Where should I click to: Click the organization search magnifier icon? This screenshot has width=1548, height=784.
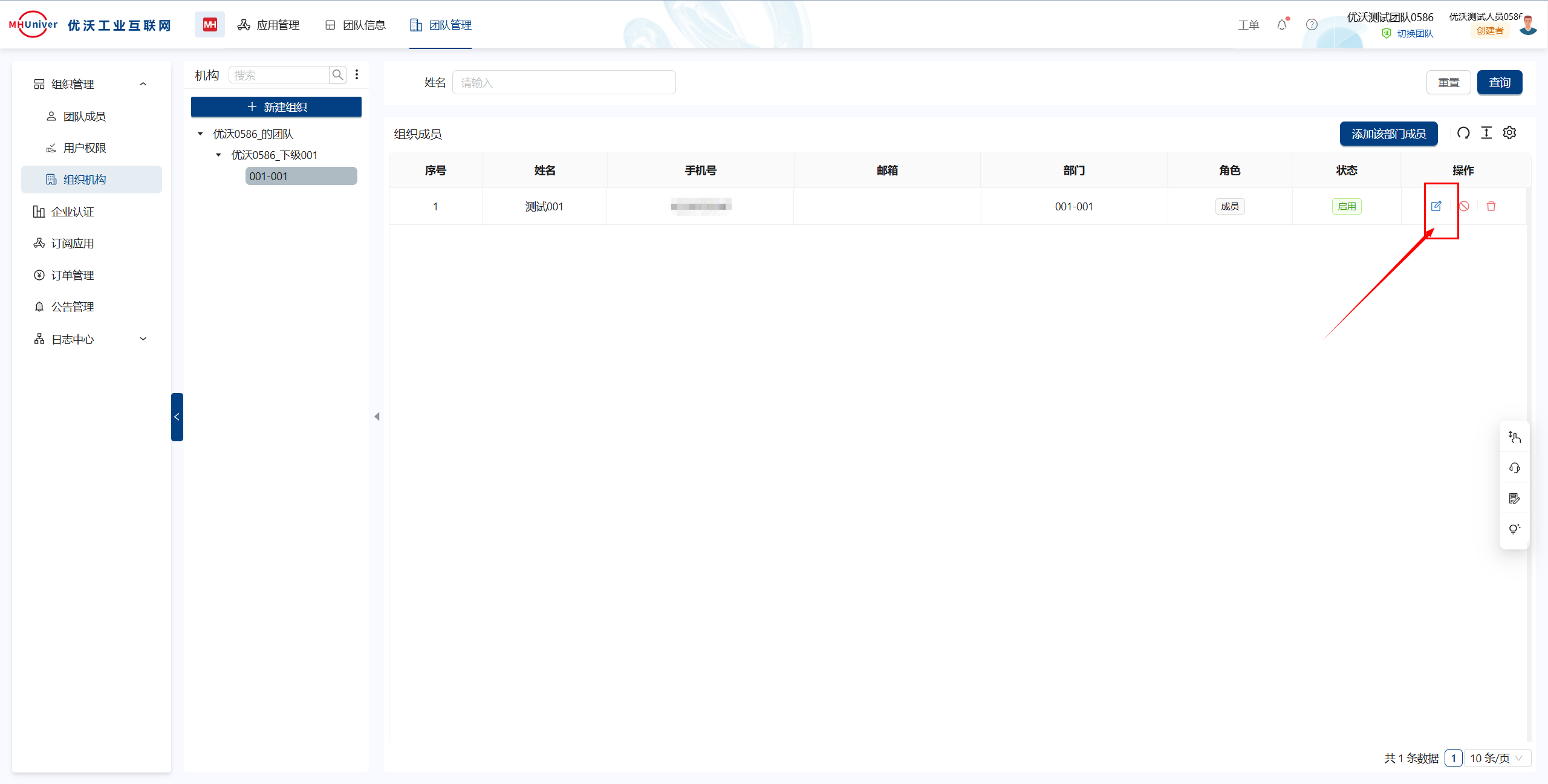coord(338,75)
